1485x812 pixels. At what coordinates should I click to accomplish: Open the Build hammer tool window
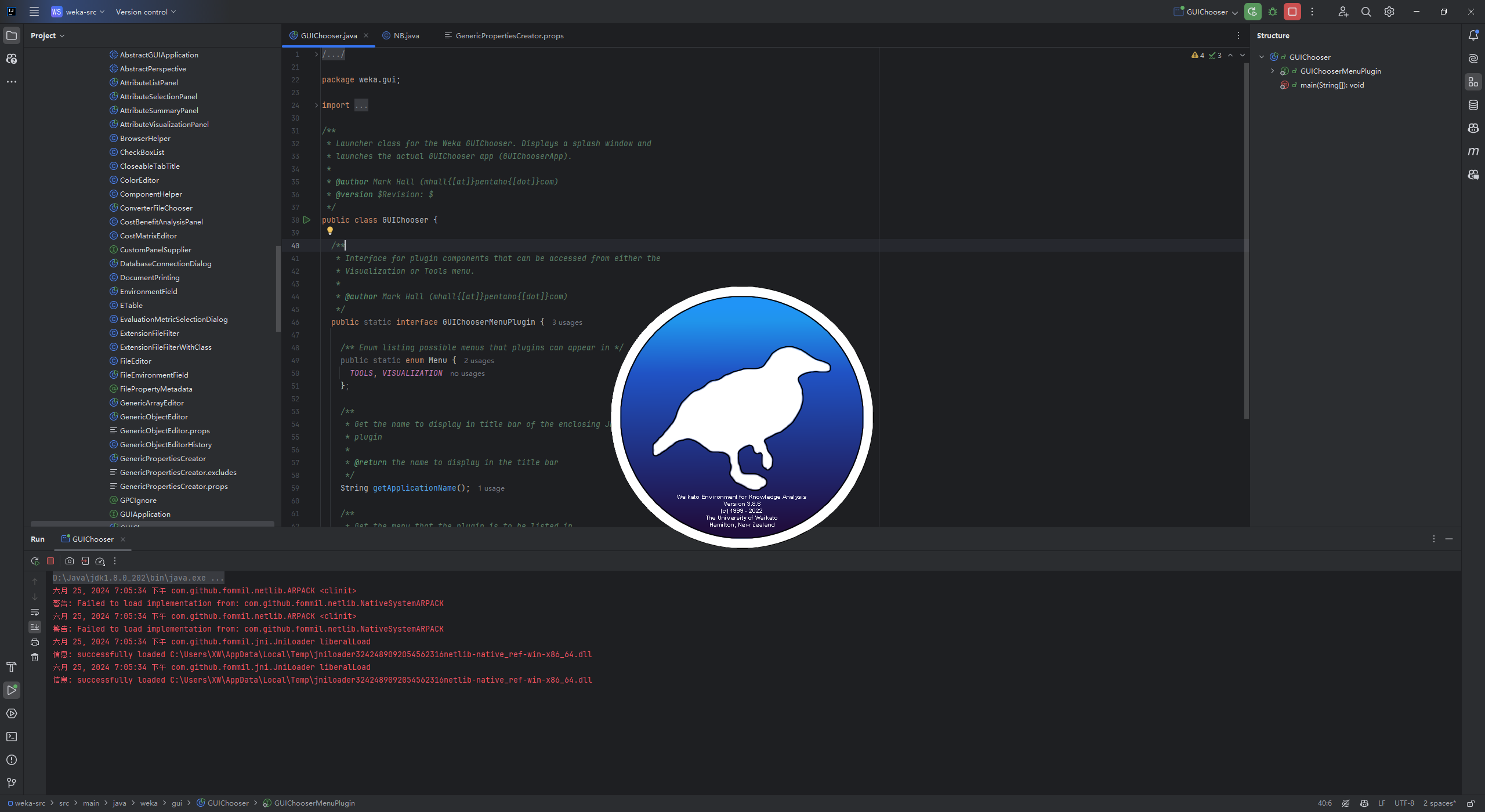pos(12,667)
